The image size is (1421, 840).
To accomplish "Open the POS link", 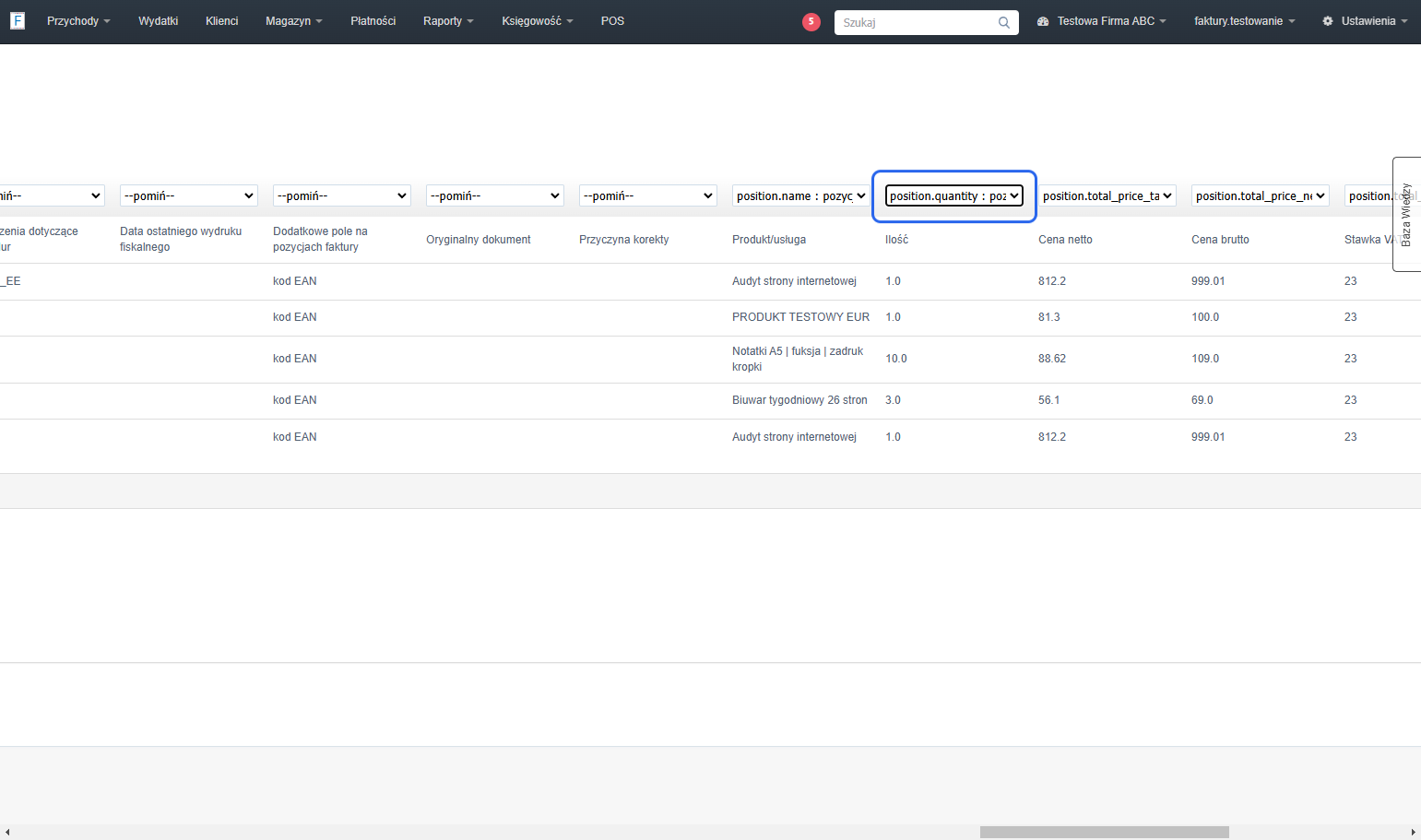I will pos(612,21).
